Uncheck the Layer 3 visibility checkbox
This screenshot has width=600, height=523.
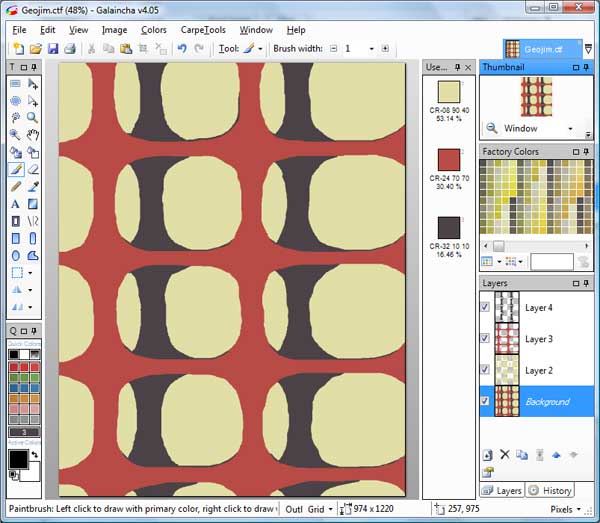click(486, 339)
